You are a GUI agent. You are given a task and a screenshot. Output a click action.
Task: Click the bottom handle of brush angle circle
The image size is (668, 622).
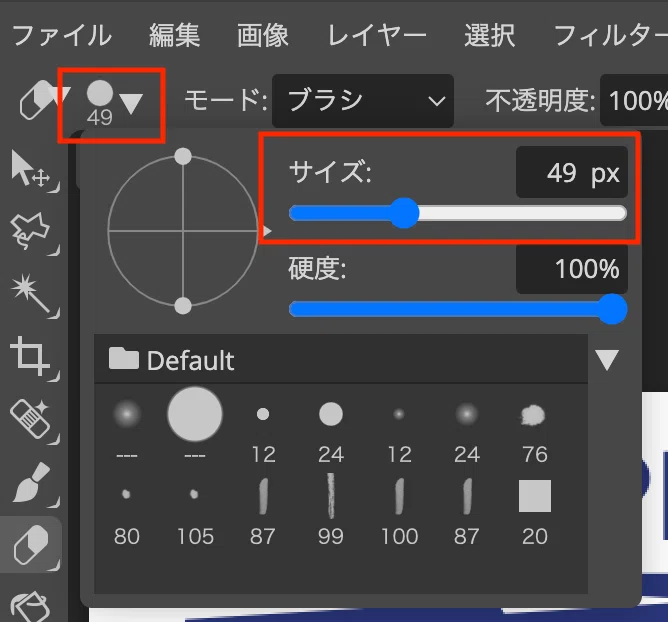point(183,306)
